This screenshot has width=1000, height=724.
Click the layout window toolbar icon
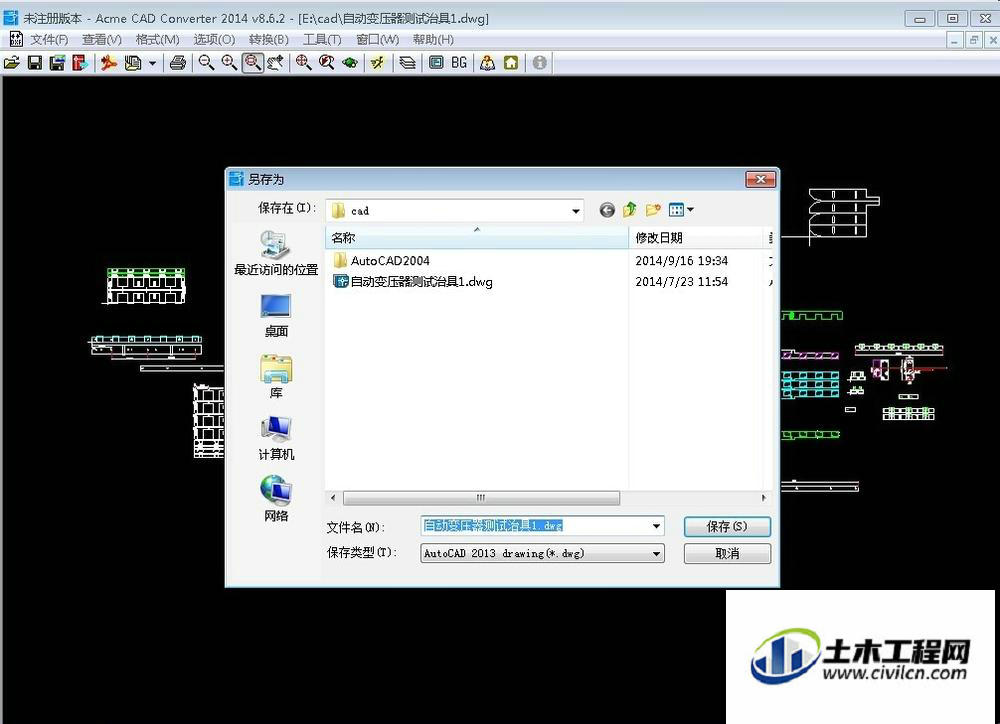click(436, 63)
